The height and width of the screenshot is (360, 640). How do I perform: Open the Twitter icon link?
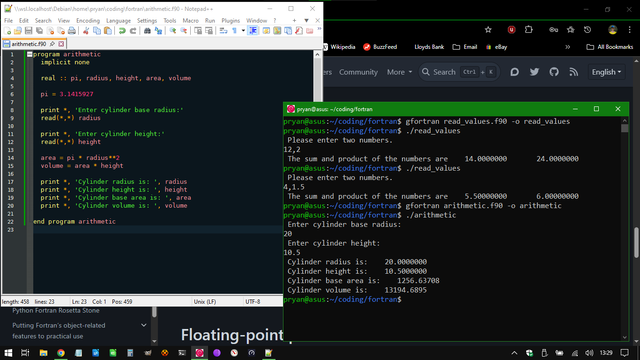point(534,72)
